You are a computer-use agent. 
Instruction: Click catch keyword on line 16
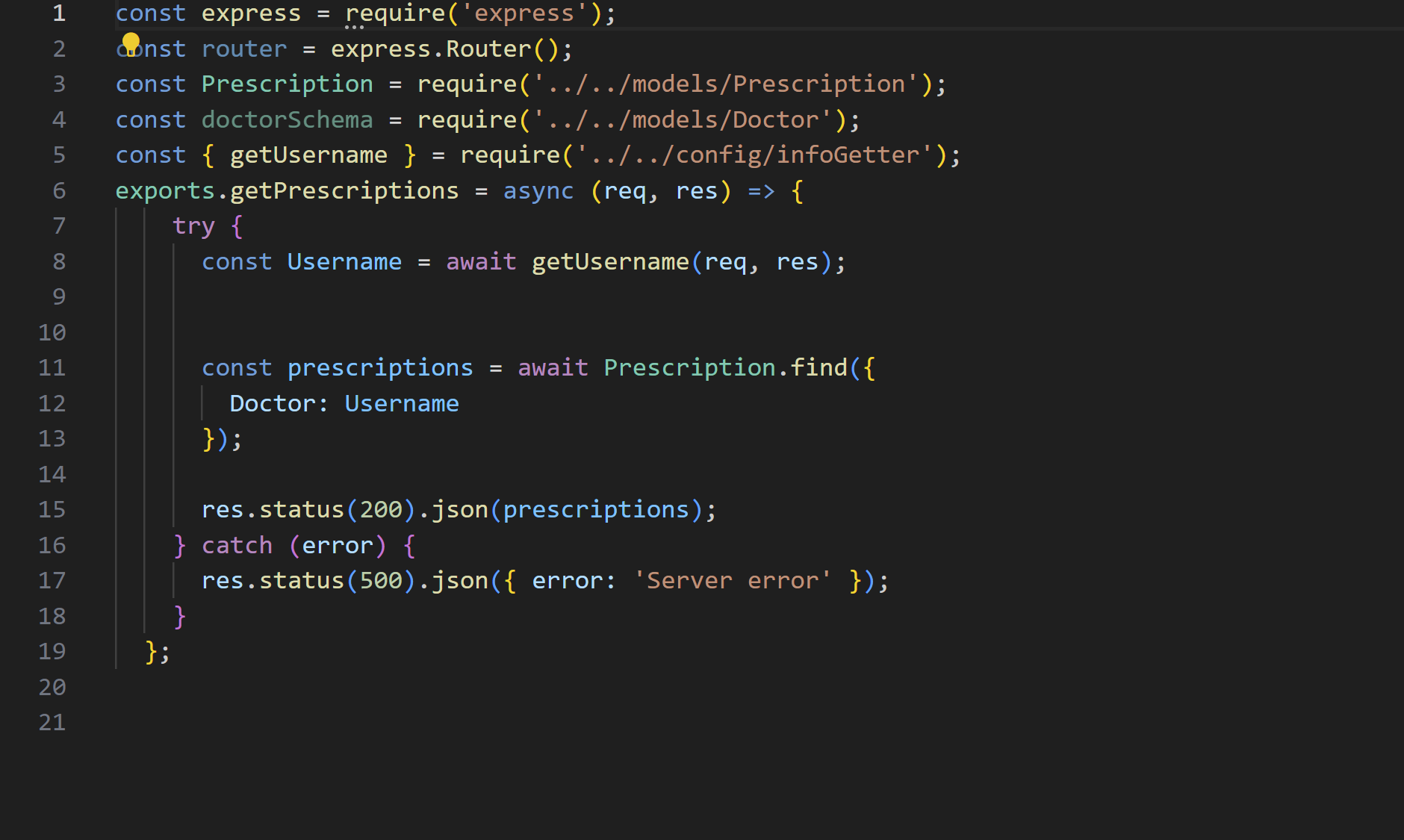click(237, 546)
